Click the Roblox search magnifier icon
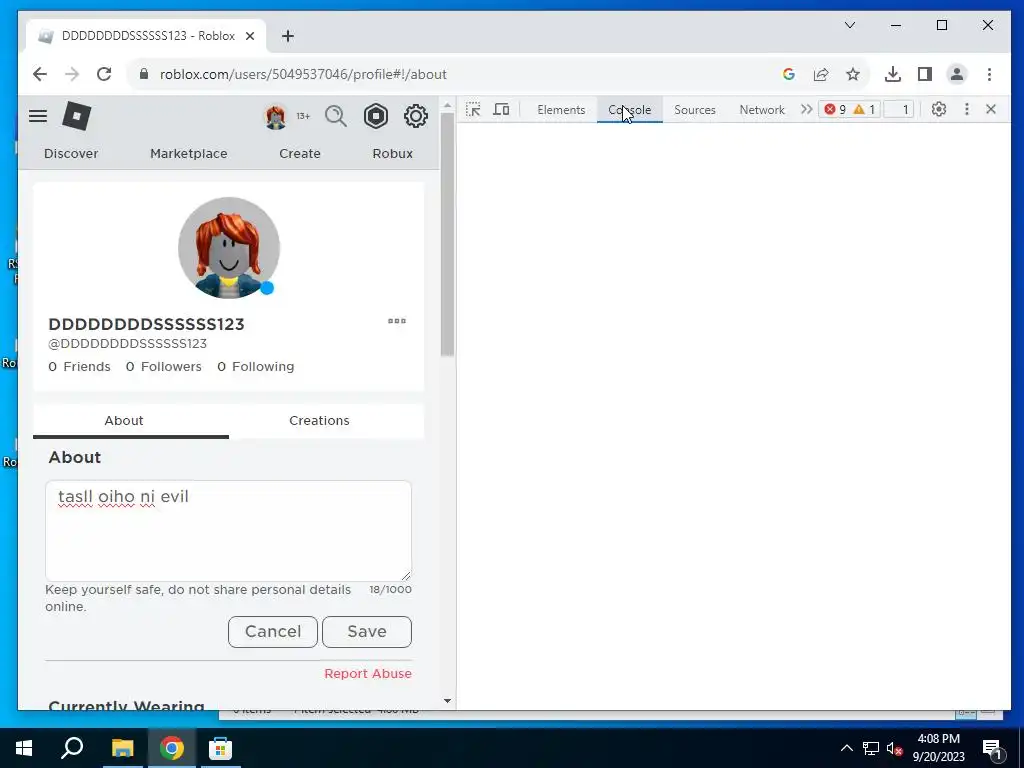The width and height of the screenshot is (1024, 768). click(336, 116)
